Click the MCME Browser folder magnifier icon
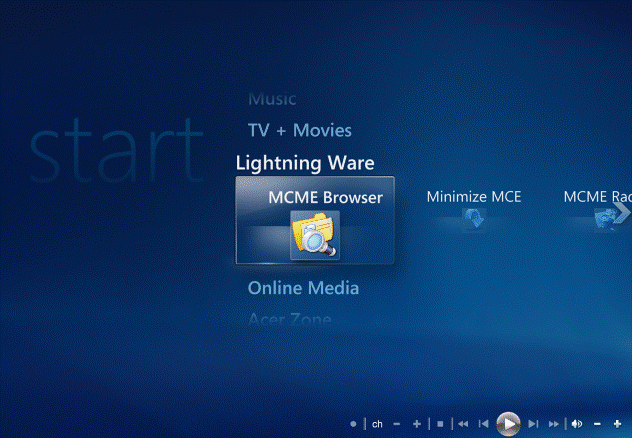 coord(315,235)
